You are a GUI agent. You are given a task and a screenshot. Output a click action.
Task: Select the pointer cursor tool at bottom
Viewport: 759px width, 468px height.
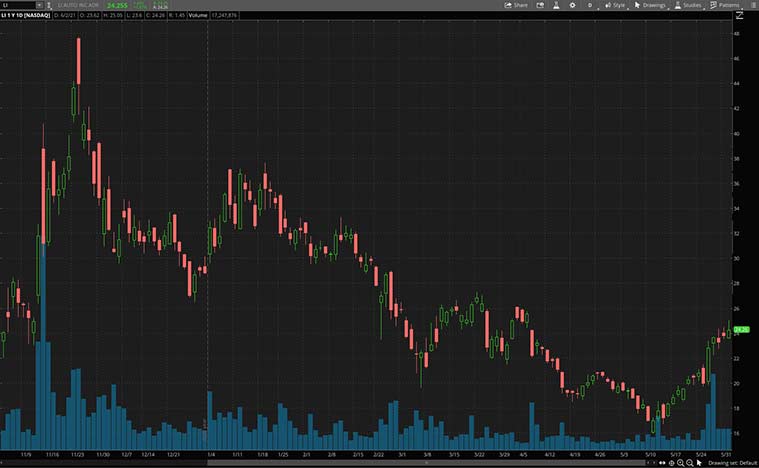point(699,463)
